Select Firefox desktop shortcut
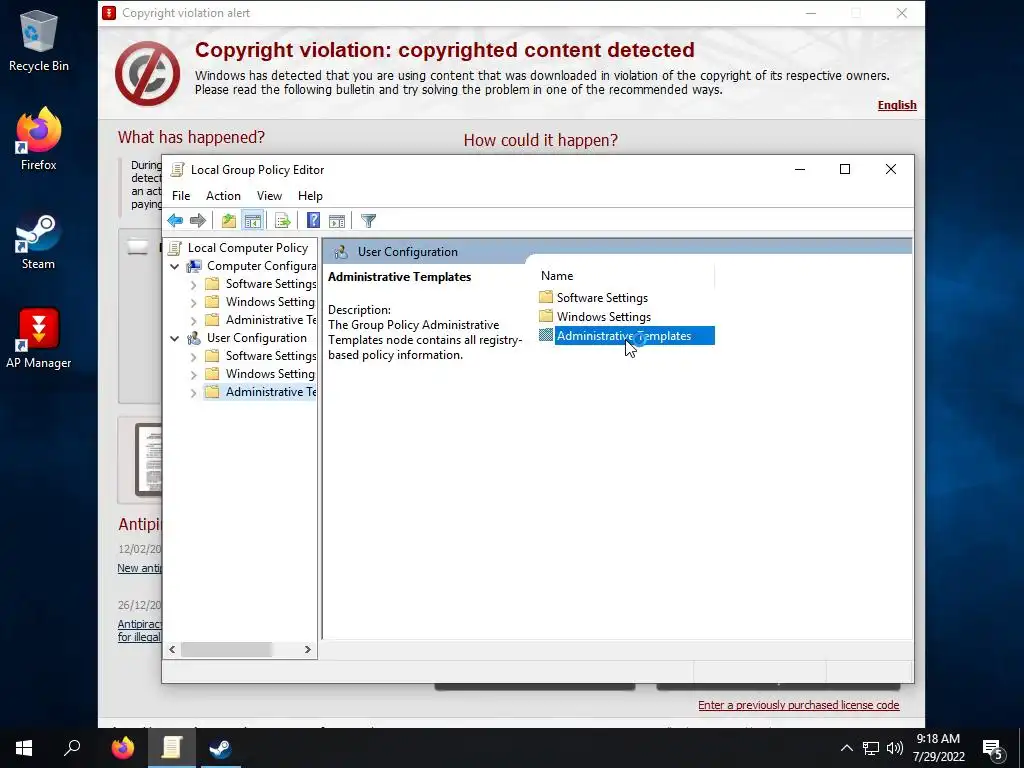Screen dimensions: 1024x768 pyautogui.click(x=39, y=139)
